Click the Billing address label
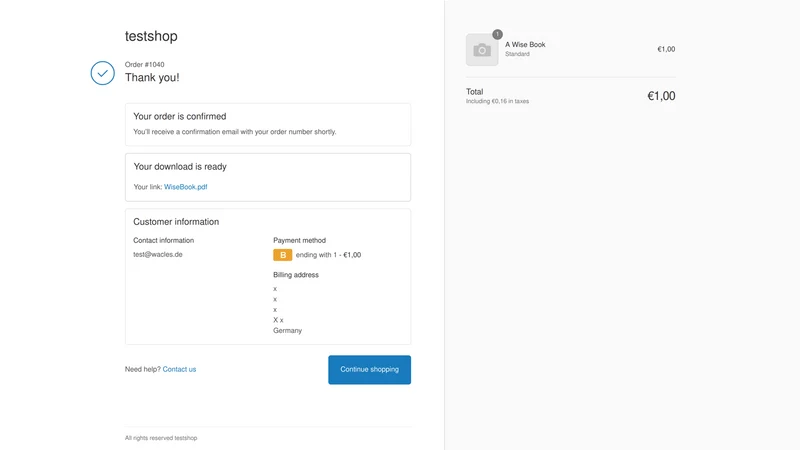Viewport: 800px width, 450px height. [x=295, y=274]
